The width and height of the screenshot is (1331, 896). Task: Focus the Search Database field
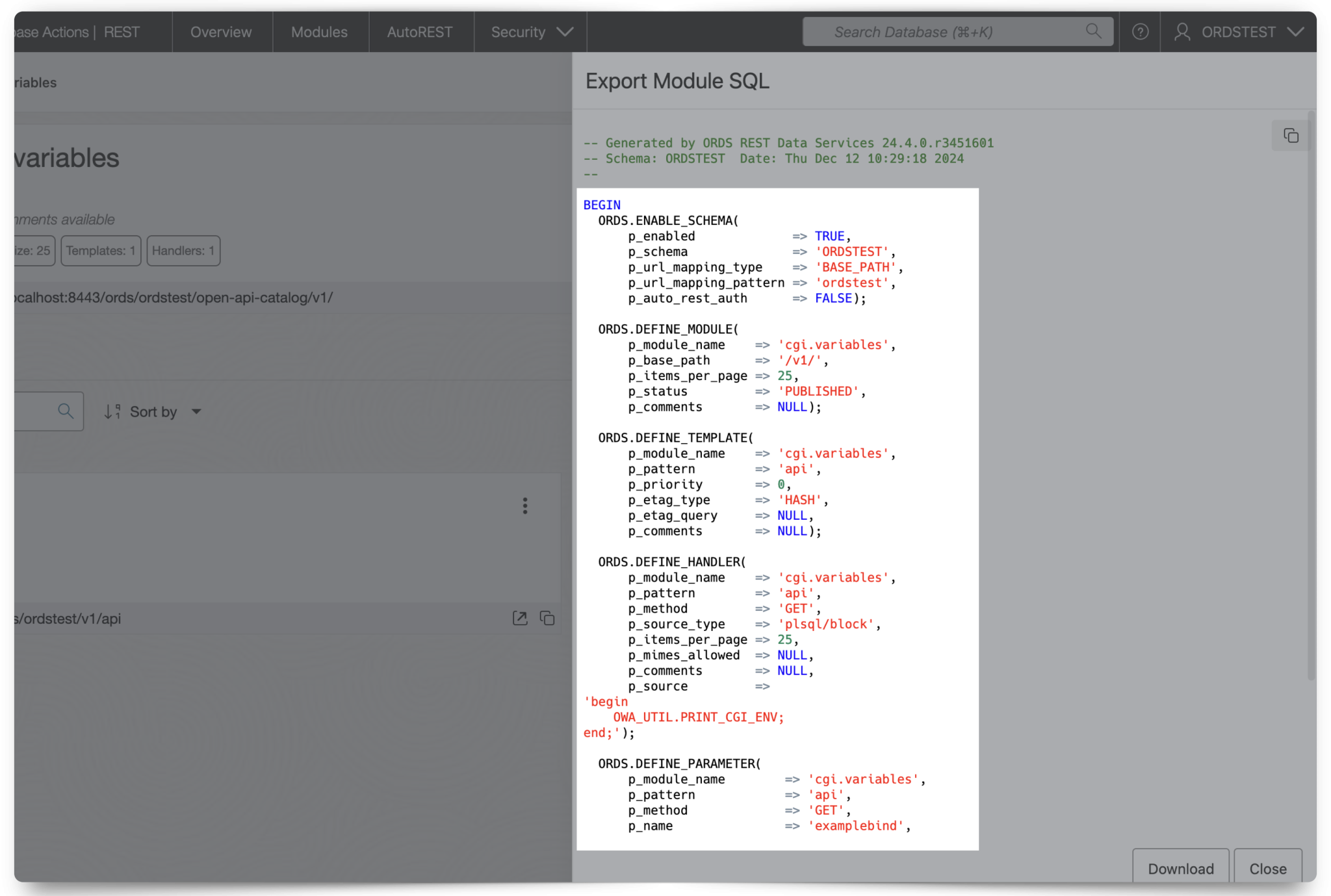coord(957,32)
